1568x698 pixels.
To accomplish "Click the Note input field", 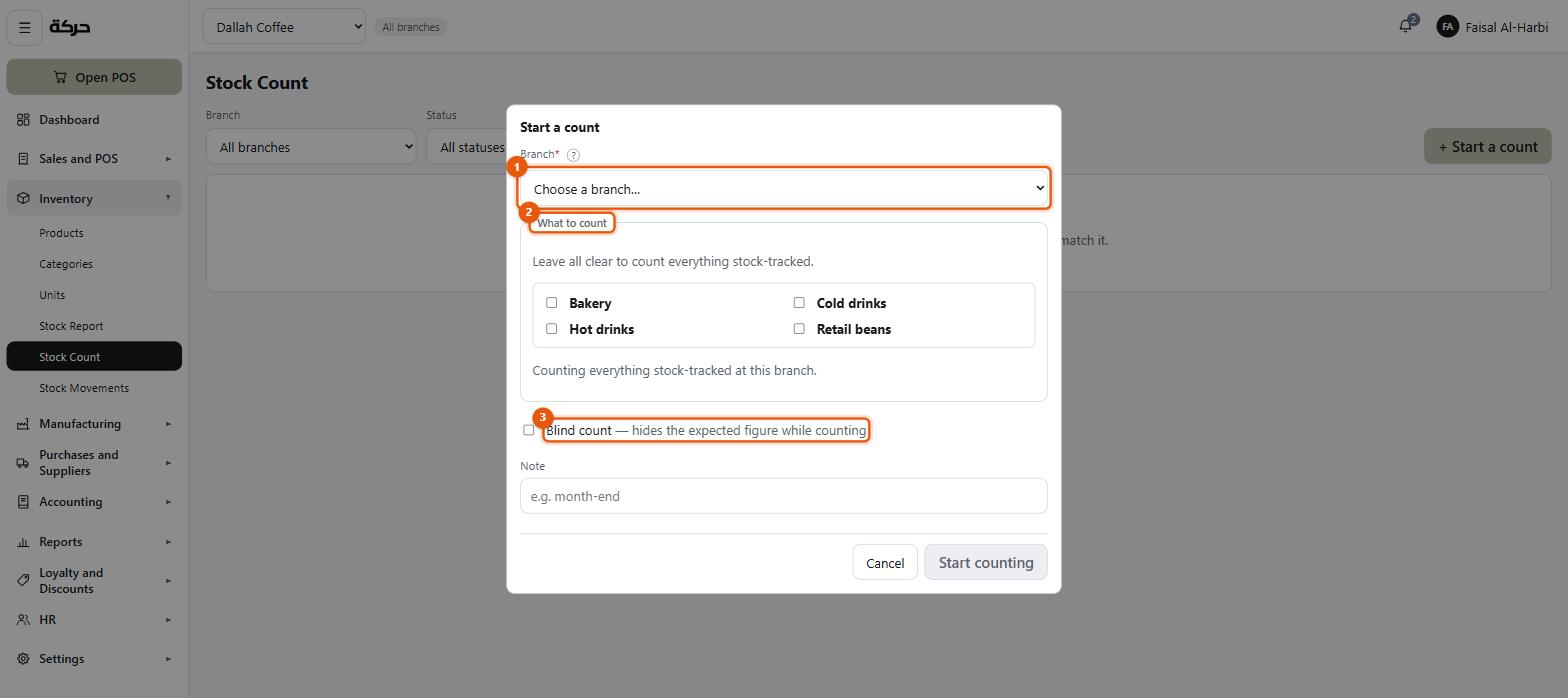I will [x=784, y=496].
